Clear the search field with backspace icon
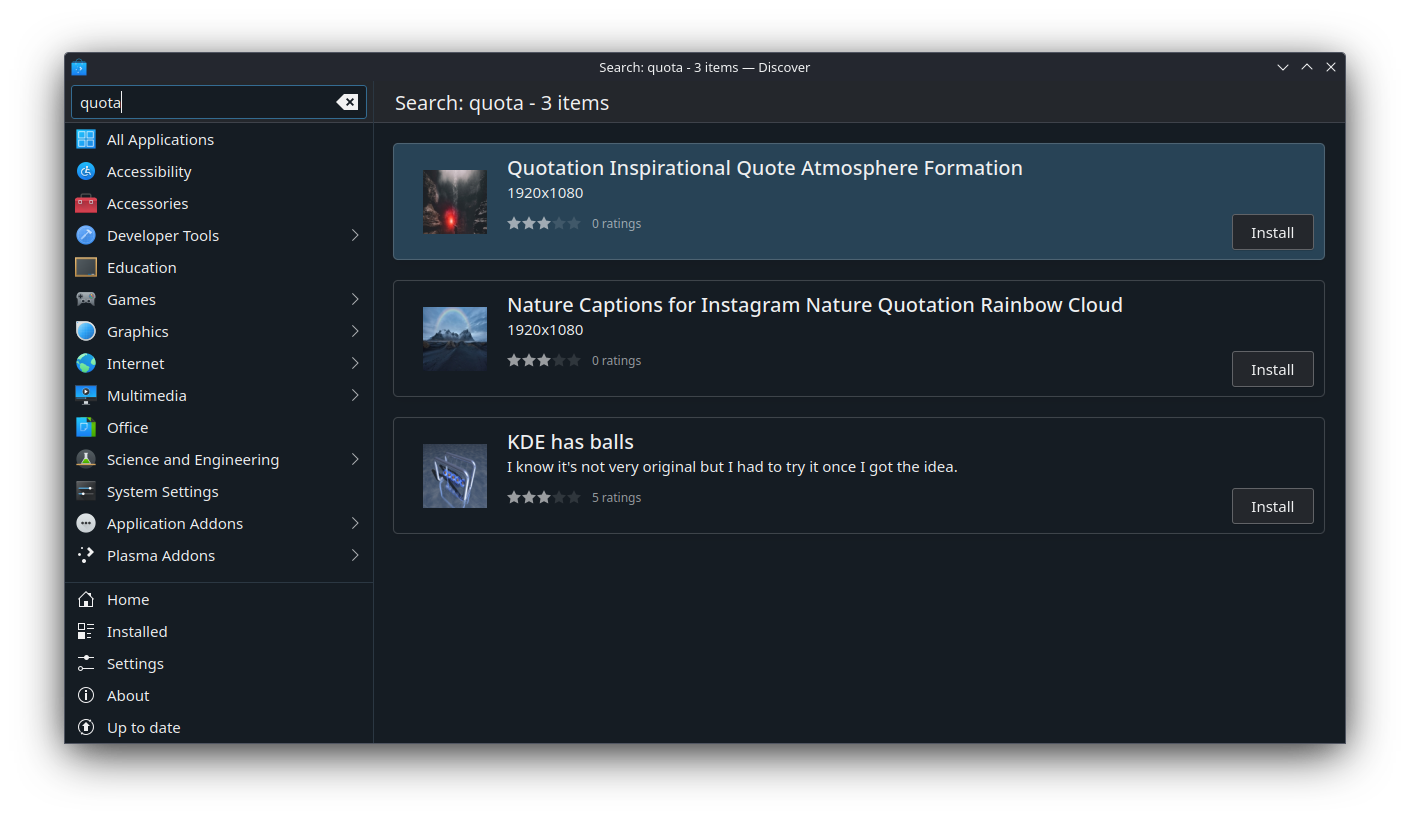This screenshot has height=820, width=1410. (347, 102)
